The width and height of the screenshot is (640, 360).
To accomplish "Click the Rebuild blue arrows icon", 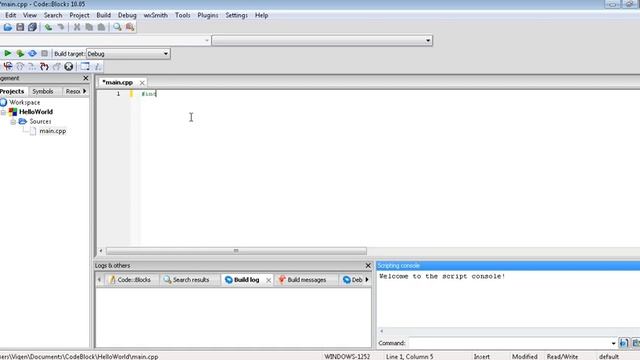I will click(x=32, y=53).
